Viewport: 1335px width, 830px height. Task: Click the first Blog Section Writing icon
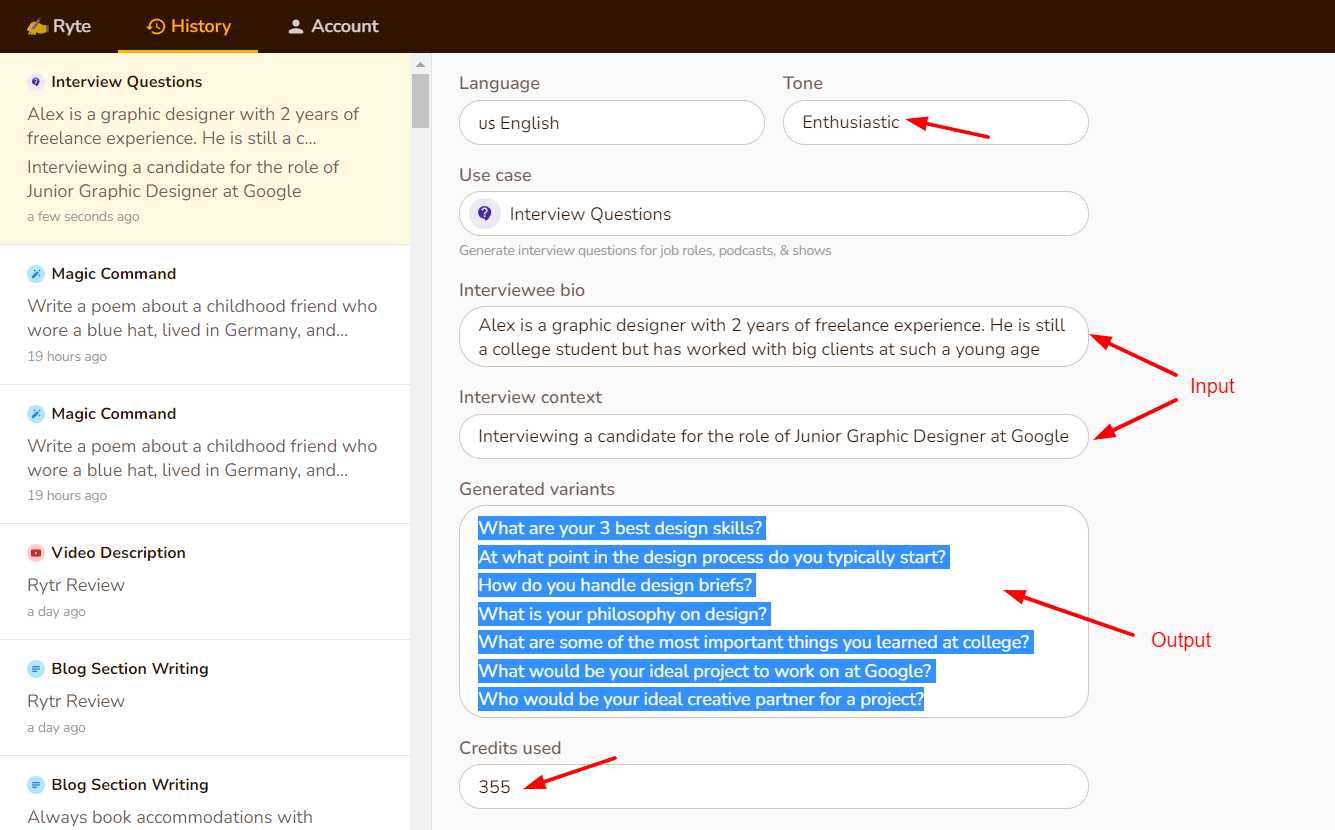click(36, 669)
